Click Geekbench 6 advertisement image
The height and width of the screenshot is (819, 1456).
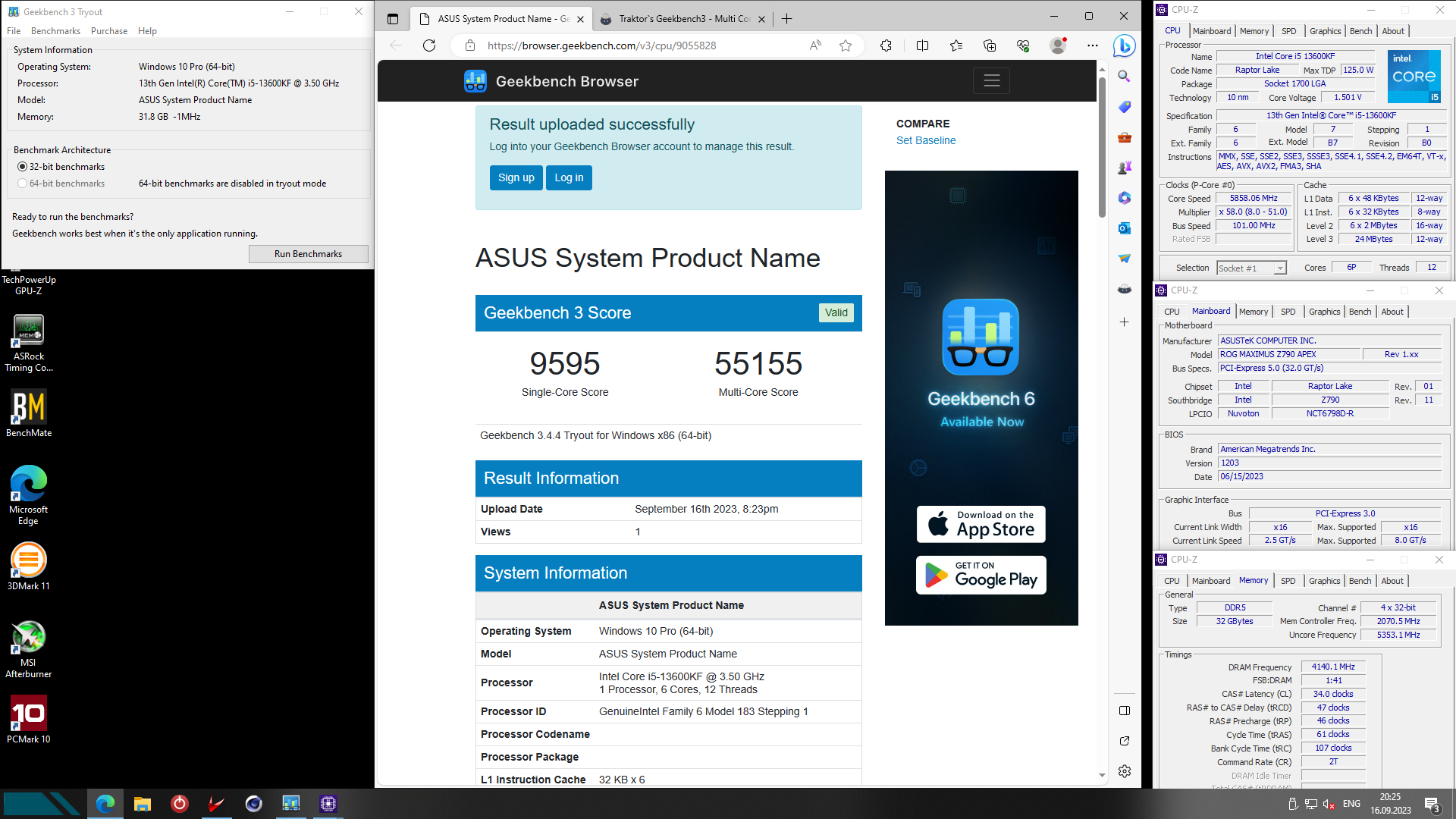(981, 398)
